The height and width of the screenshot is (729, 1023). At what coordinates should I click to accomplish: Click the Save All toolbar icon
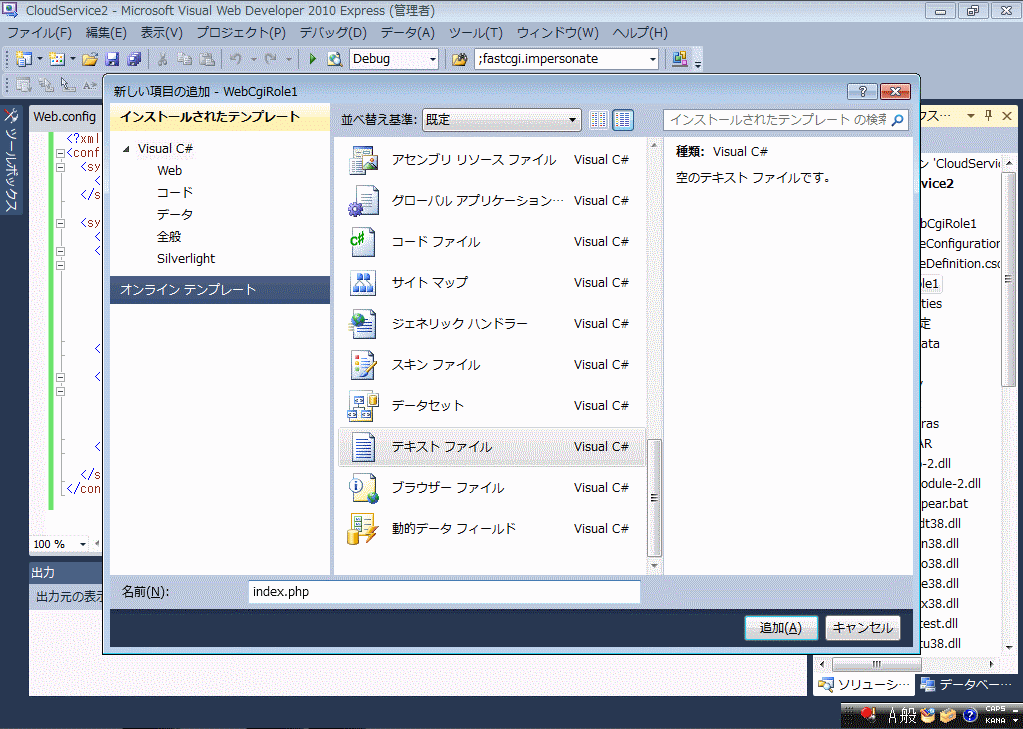pyautogui.click(x=134, y=59)
